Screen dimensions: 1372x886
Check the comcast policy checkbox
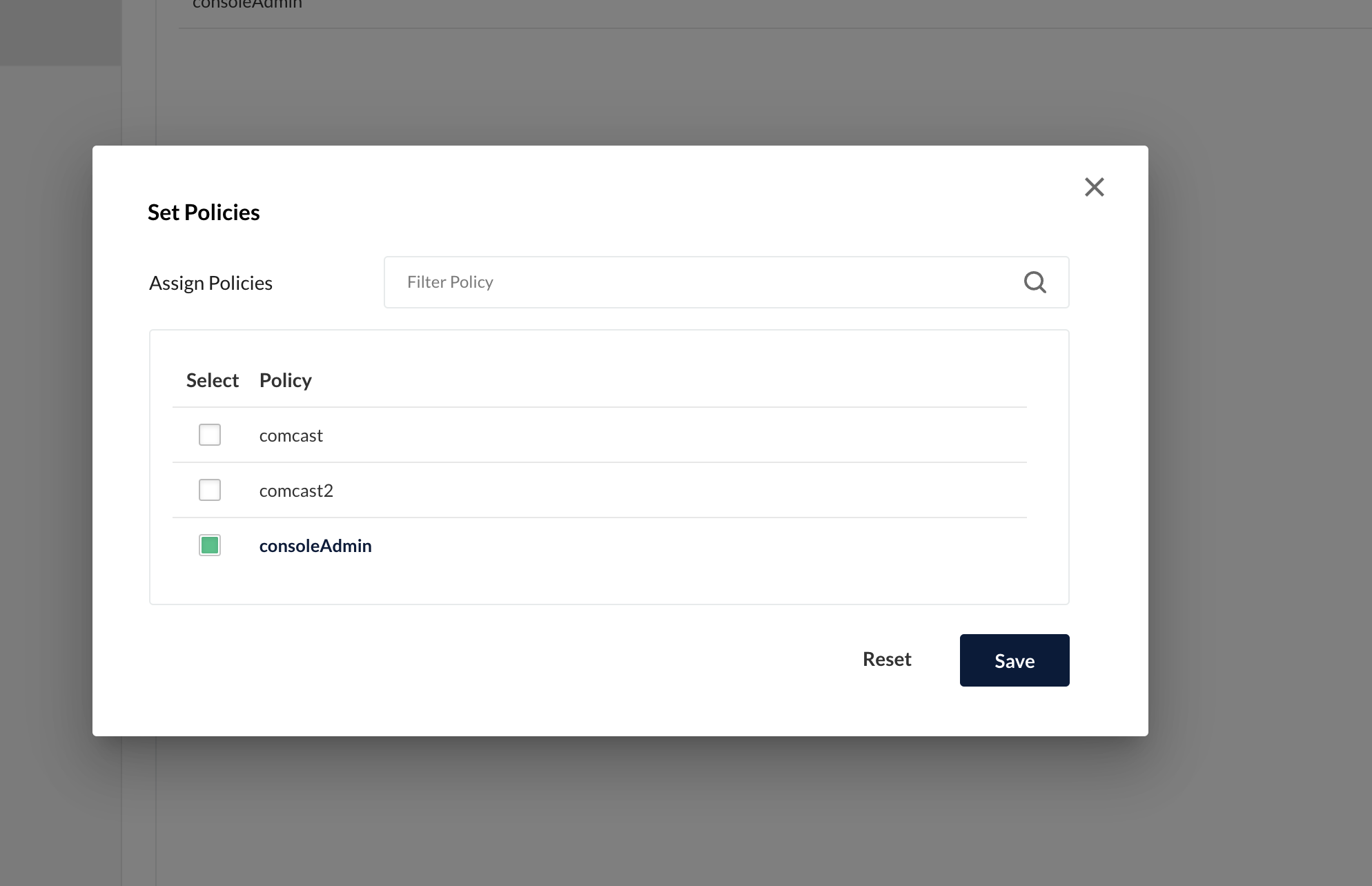coord(210,435)
